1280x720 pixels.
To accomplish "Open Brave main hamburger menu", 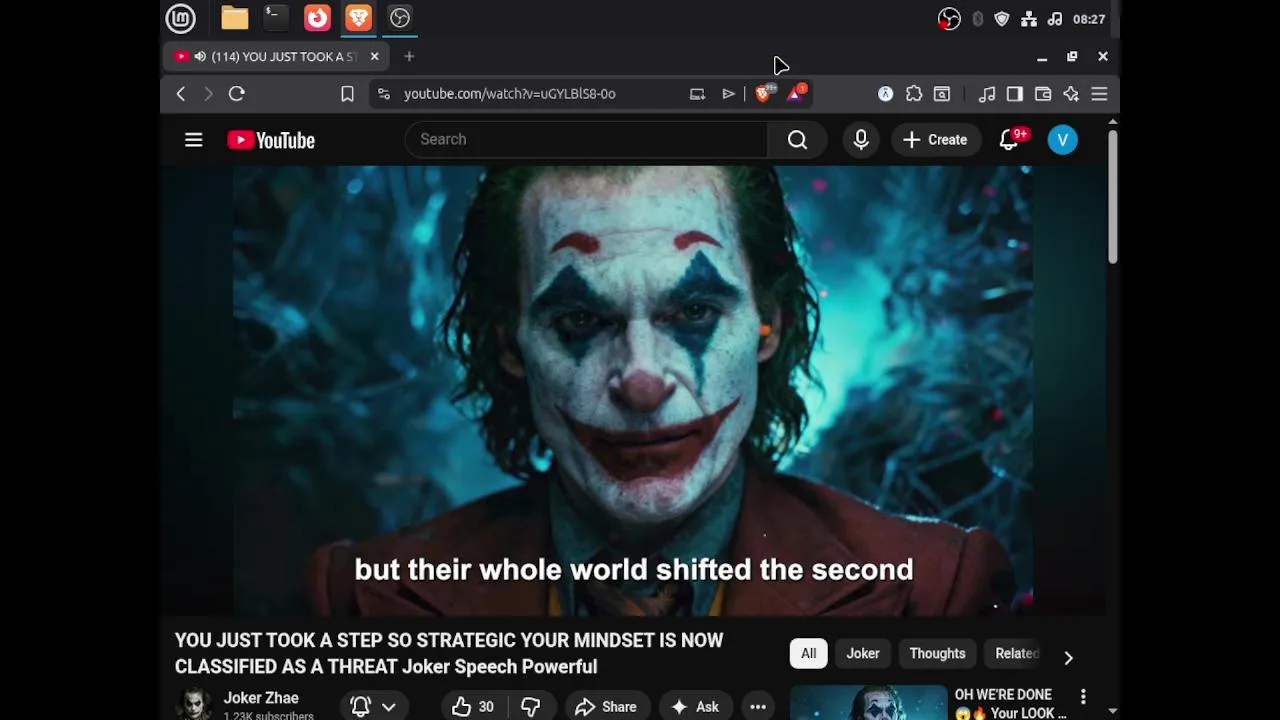I will 1099,94.
